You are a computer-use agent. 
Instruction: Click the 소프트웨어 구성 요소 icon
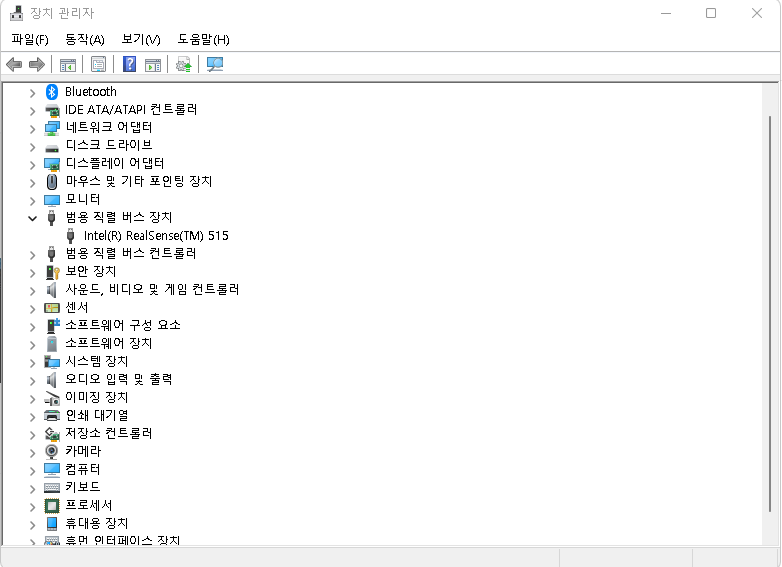click(53, 326)
